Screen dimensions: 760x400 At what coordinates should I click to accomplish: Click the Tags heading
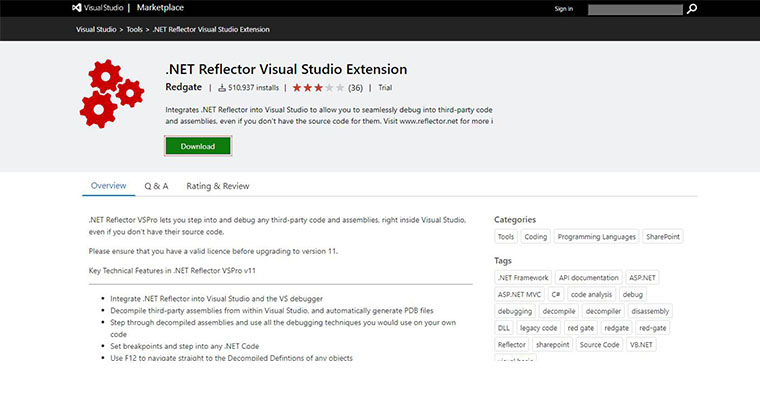[503, 261]
